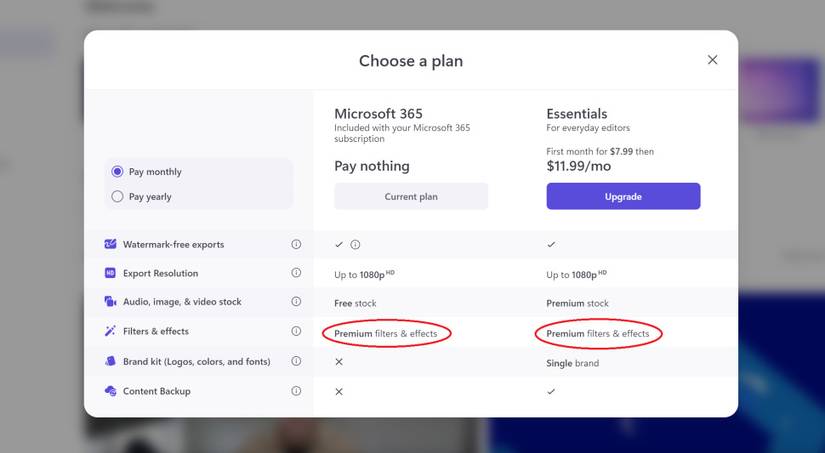The image size is (825, 453).
Task: Click the HD Export Resolution icon
Action: (x=110, y=273)
